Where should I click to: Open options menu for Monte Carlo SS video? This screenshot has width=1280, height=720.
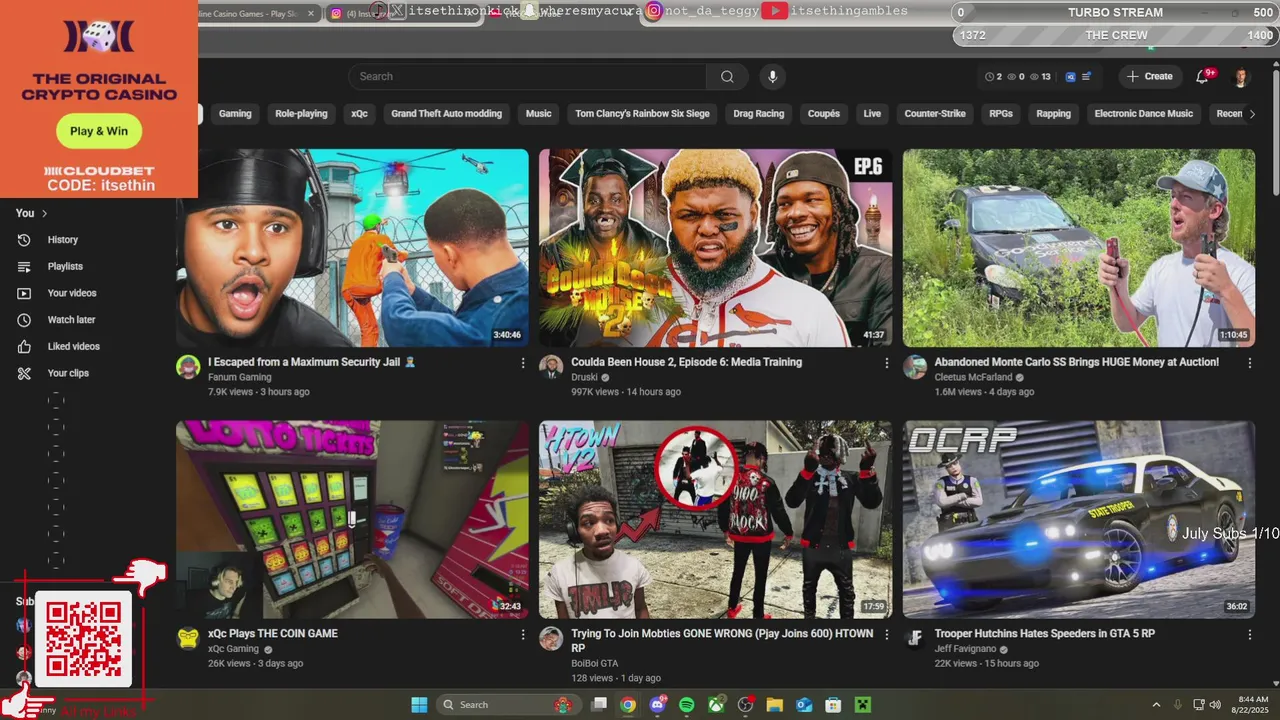[1249, 363]
